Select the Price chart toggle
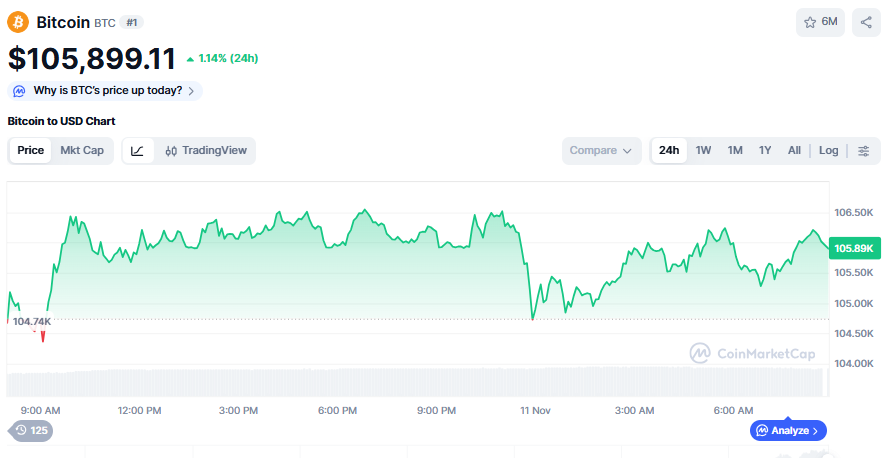885x458 pixels. [30, 151]
